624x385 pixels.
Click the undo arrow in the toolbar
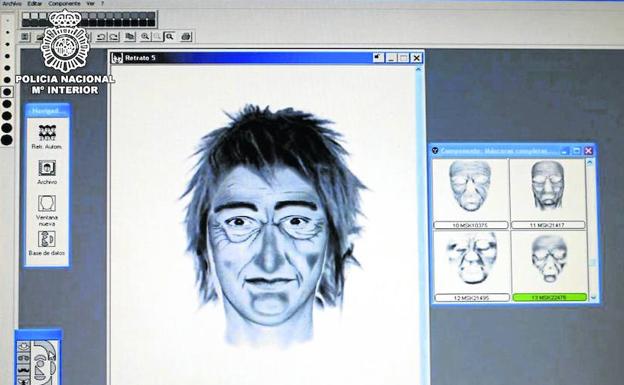(x=101, y=37)
